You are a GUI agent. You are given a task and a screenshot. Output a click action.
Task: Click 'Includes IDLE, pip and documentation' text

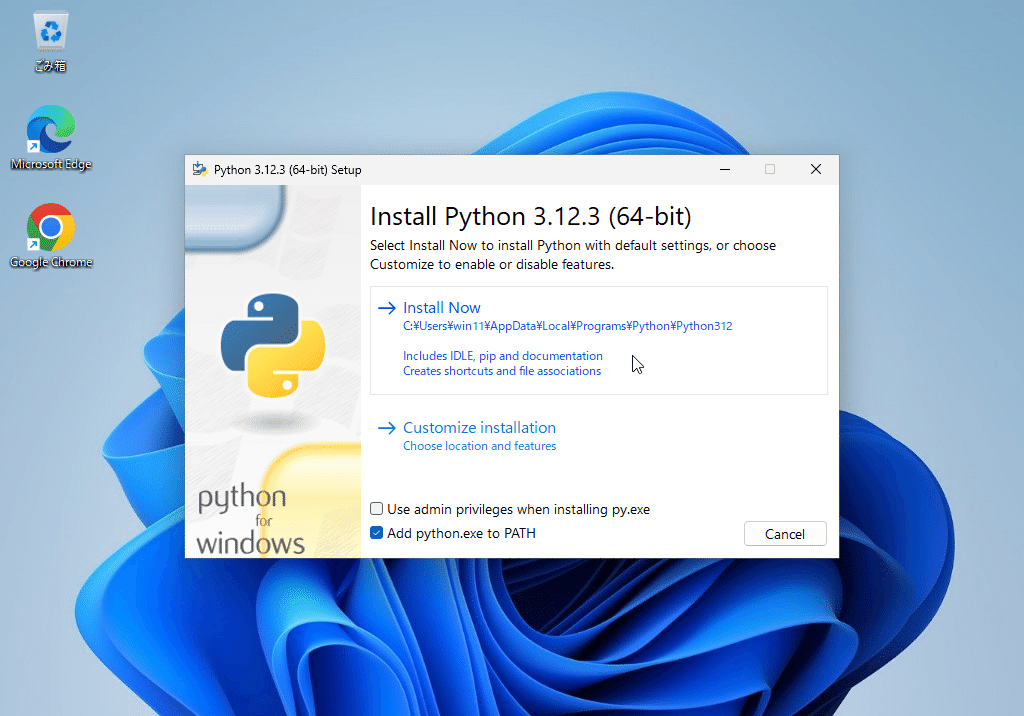[x=503, y=356]
